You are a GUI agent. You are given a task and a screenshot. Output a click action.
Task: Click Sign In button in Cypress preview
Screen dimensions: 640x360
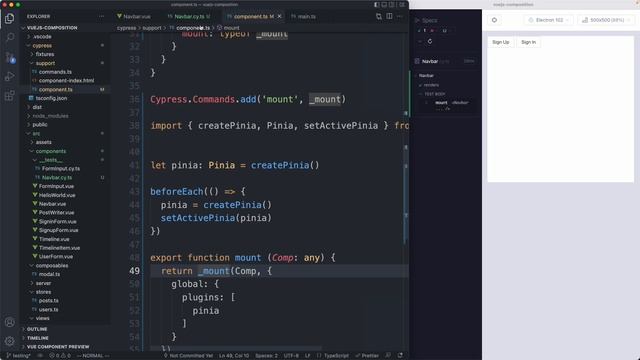click(x=528, y=42)
